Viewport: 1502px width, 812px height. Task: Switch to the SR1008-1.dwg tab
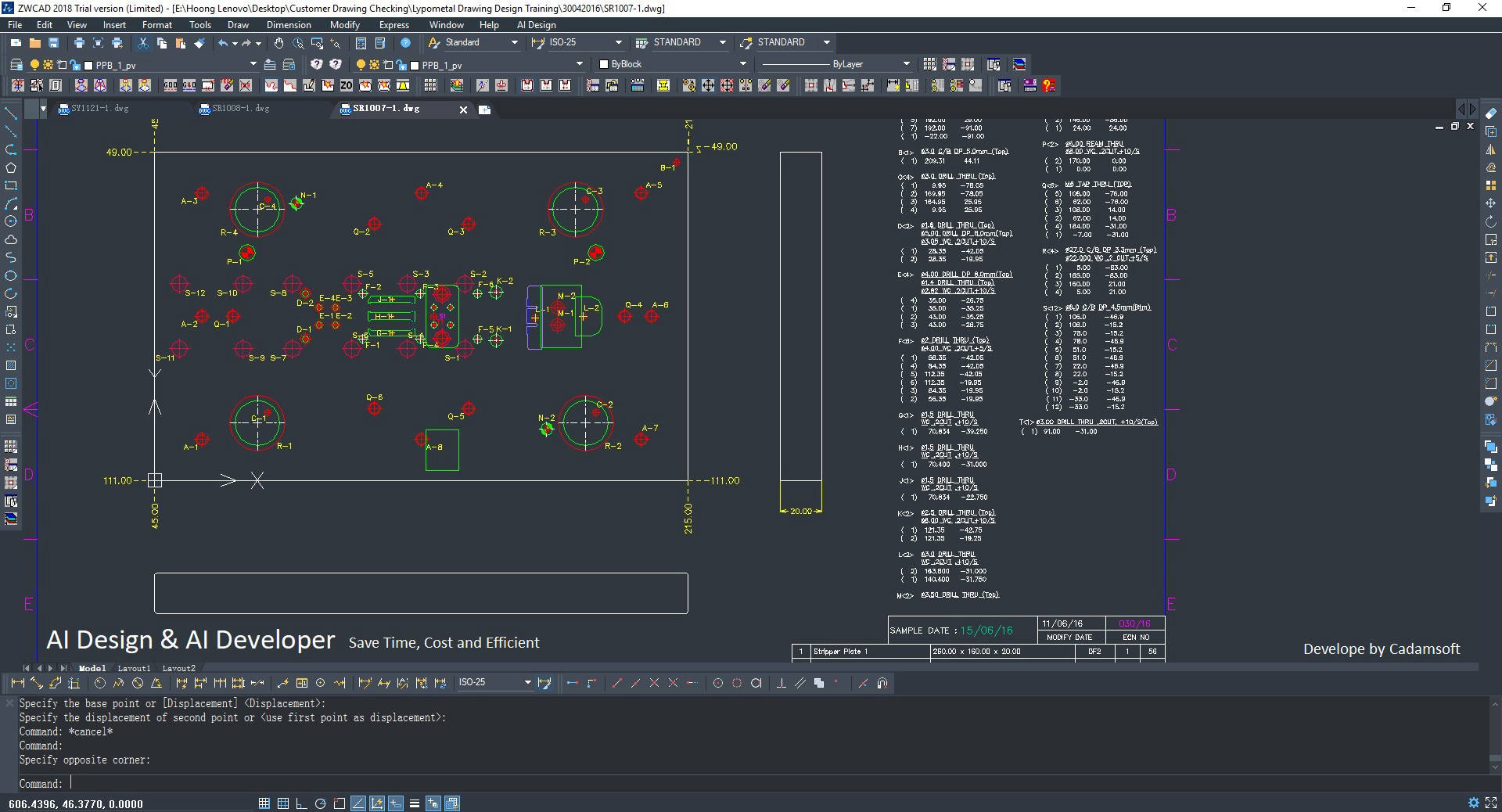click(240, 109)
